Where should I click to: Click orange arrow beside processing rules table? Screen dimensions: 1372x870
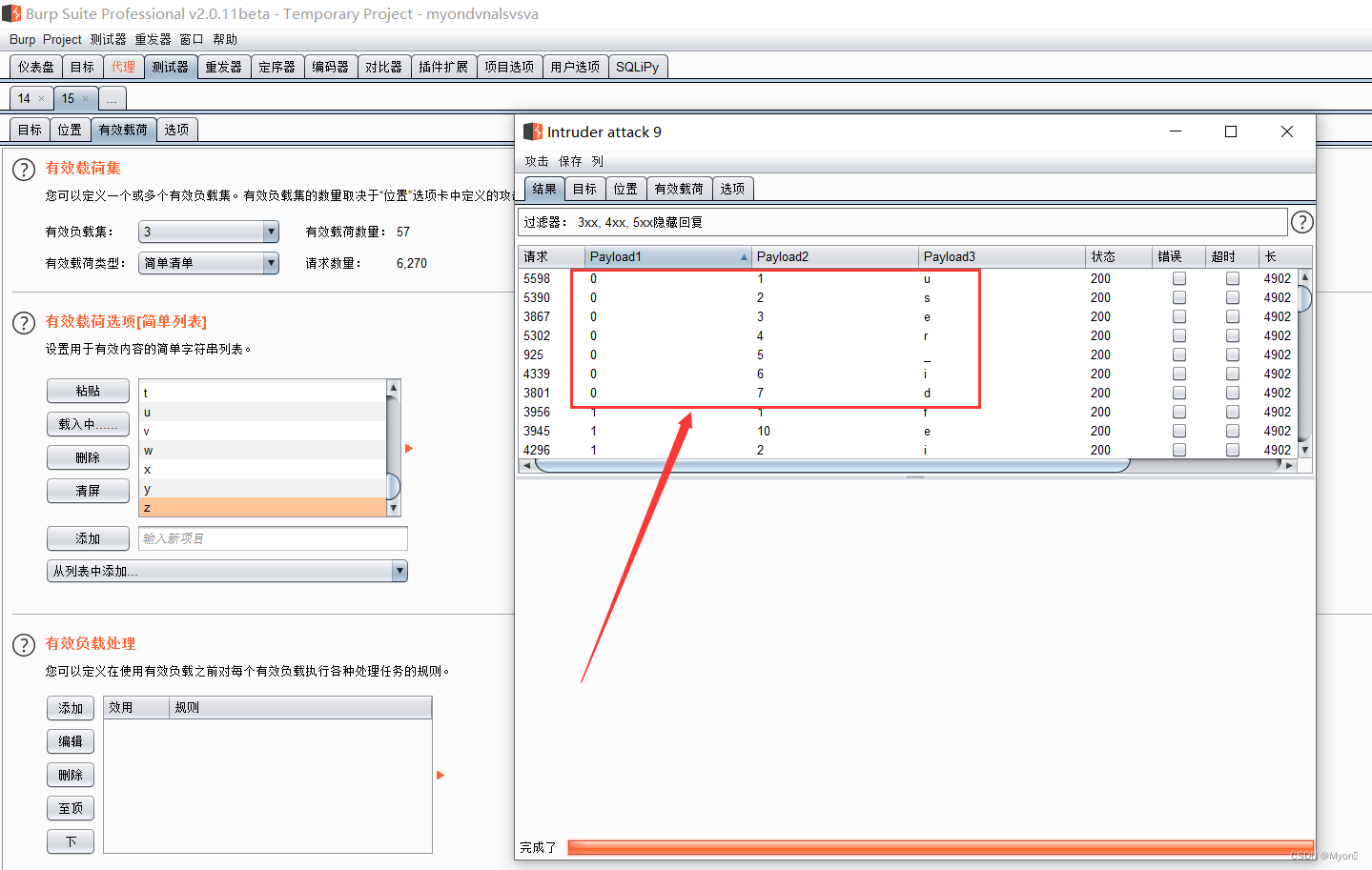click(x=440, y=775)
